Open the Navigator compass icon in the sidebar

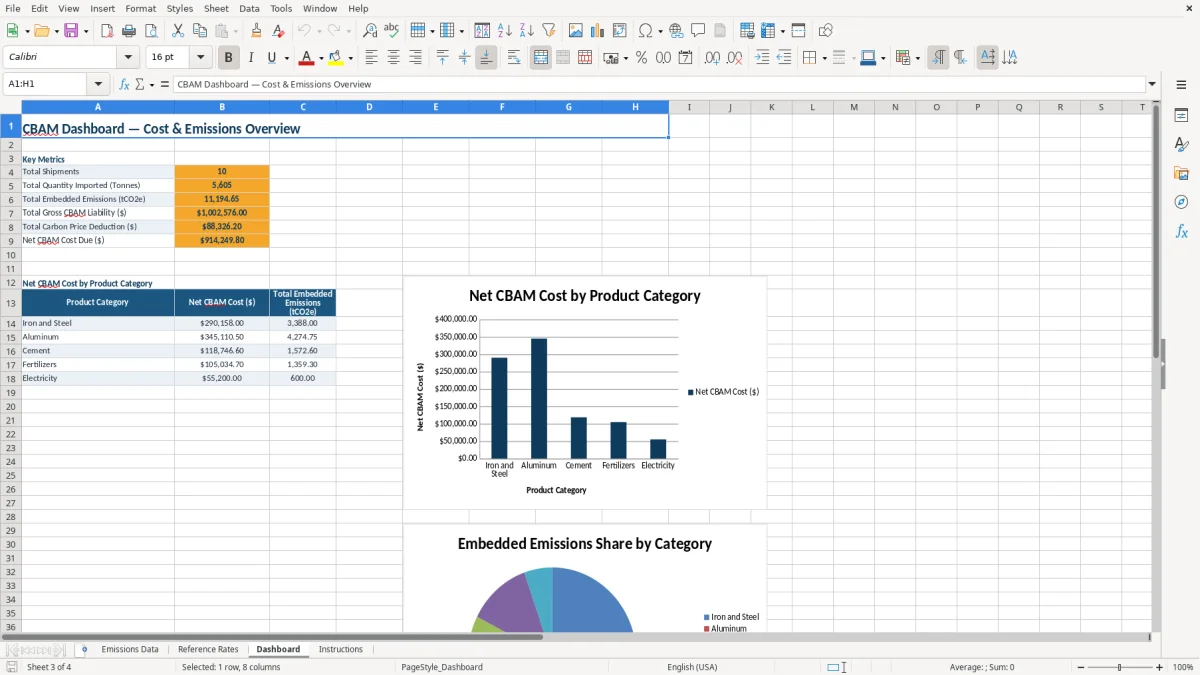[1181, 202]
